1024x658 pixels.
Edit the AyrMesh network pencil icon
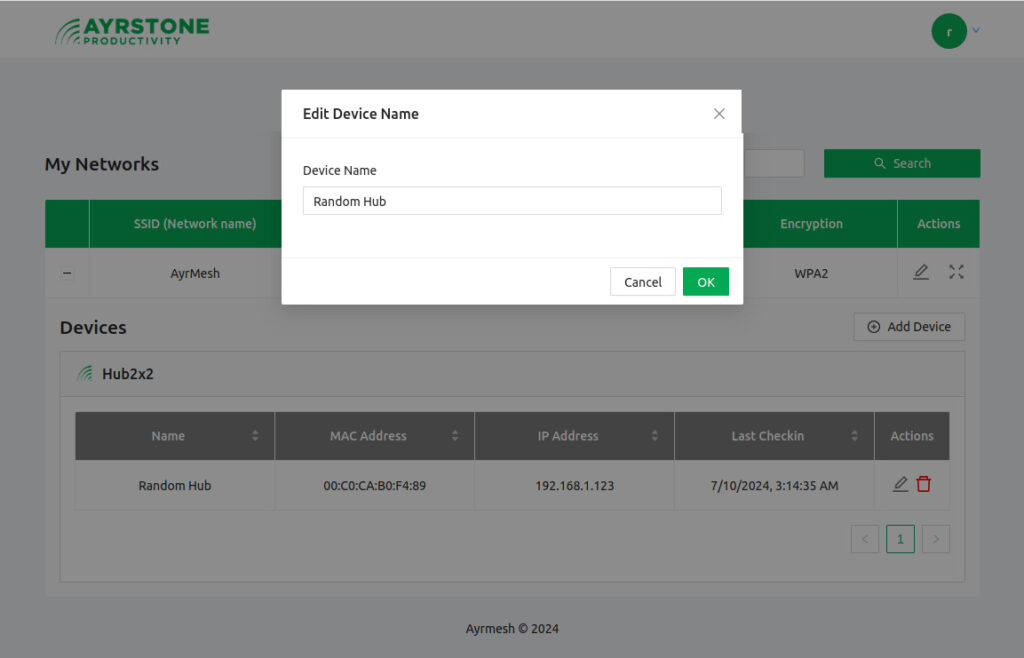pyautogui.click(x=921, y=272)
